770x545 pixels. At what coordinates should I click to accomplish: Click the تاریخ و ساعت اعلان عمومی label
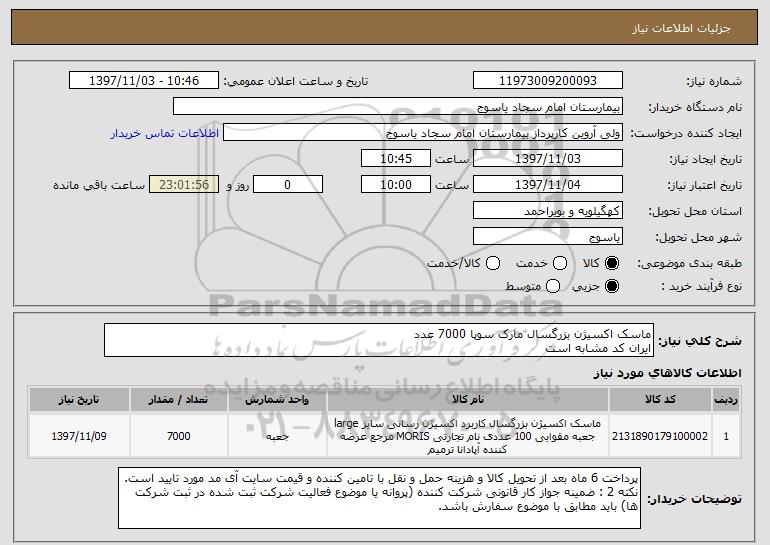coord(296,81)
